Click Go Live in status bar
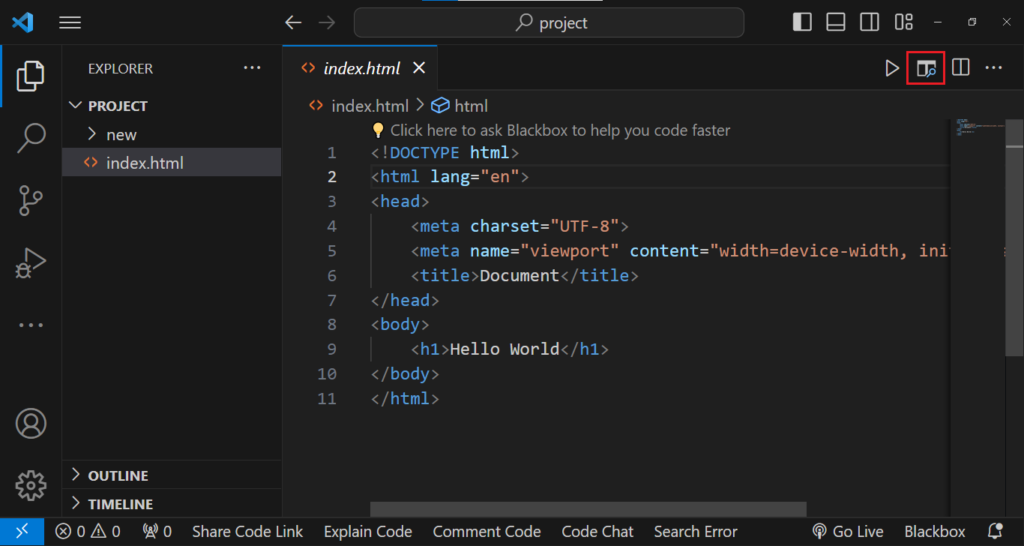This screenshot has height=546, width=1024. [847, 532]
